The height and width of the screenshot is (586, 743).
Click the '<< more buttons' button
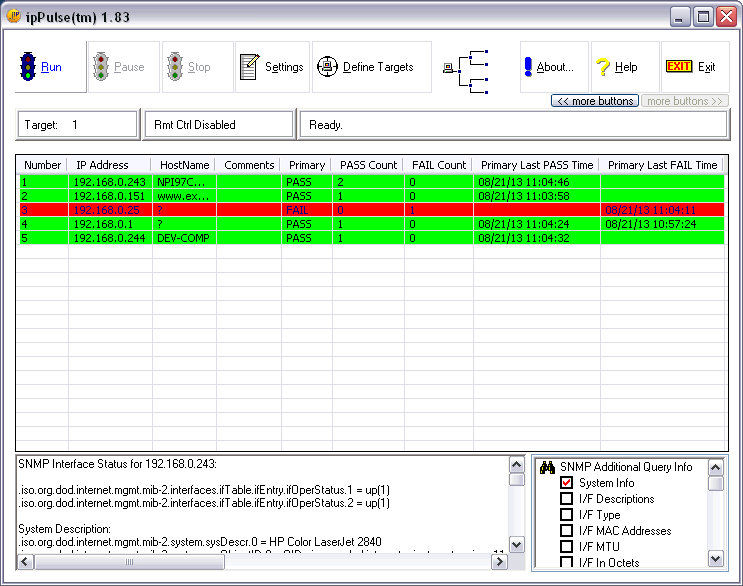594,101
